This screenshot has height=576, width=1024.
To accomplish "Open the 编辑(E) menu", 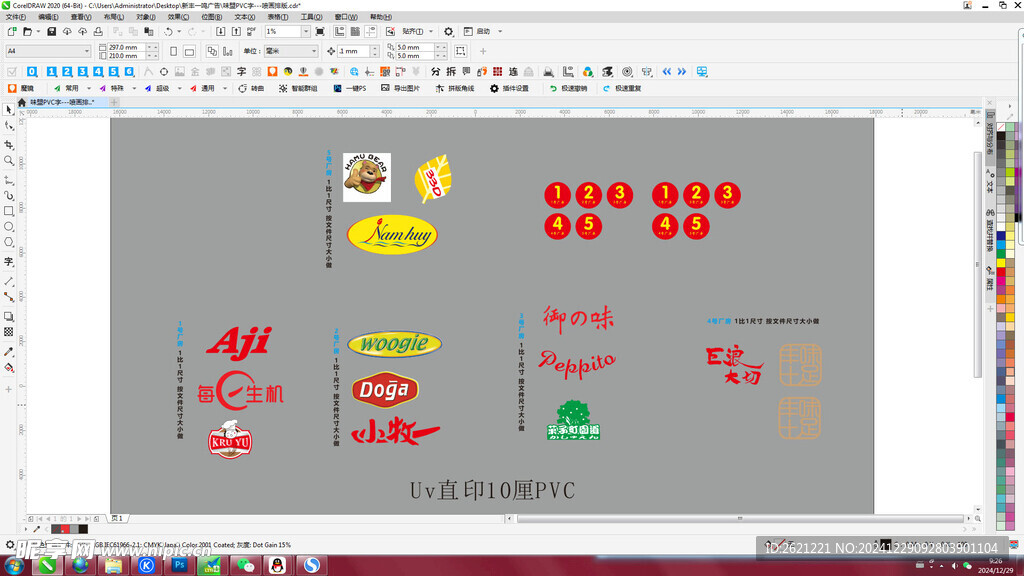I will click(48, 17).
